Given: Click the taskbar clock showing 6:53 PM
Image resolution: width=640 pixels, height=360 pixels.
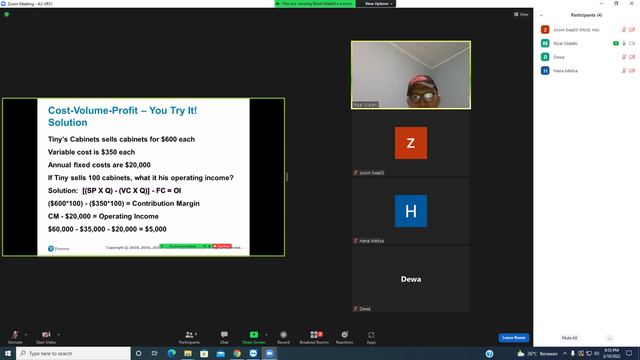Looking at the screenshot, I should 611,353.
